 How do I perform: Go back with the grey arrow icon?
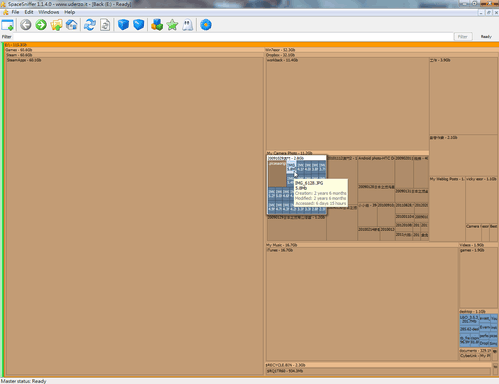tap(26, 25)
